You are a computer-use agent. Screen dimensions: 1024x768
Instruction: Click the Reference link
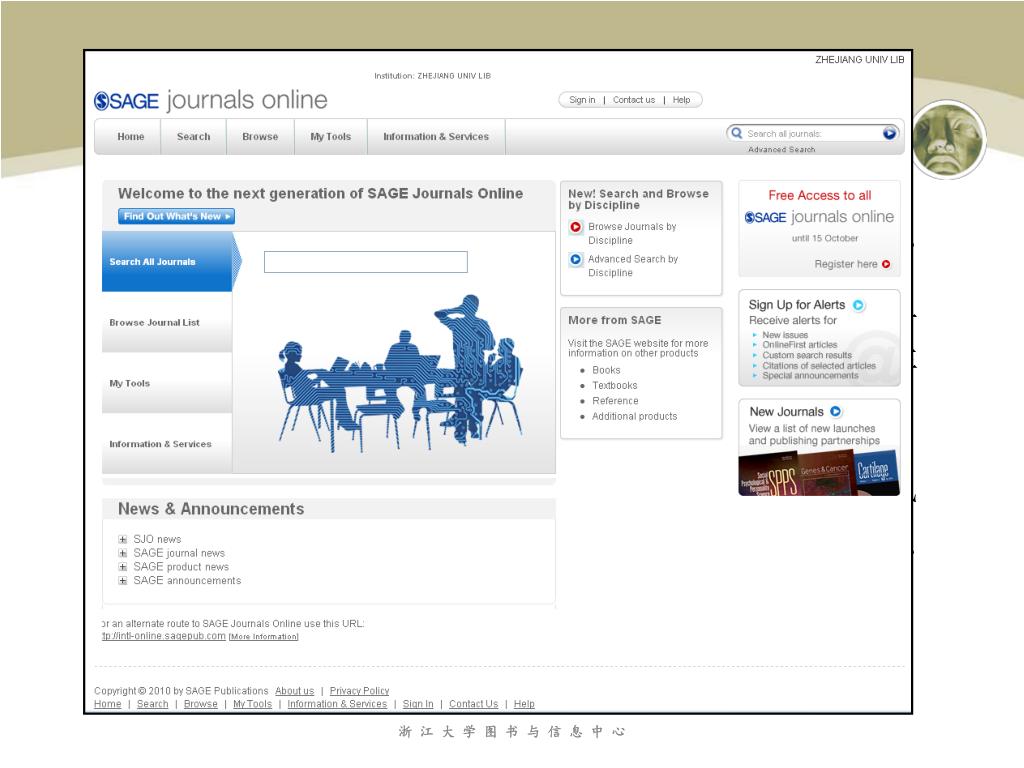pyautogui.click(x=615, y=401)
